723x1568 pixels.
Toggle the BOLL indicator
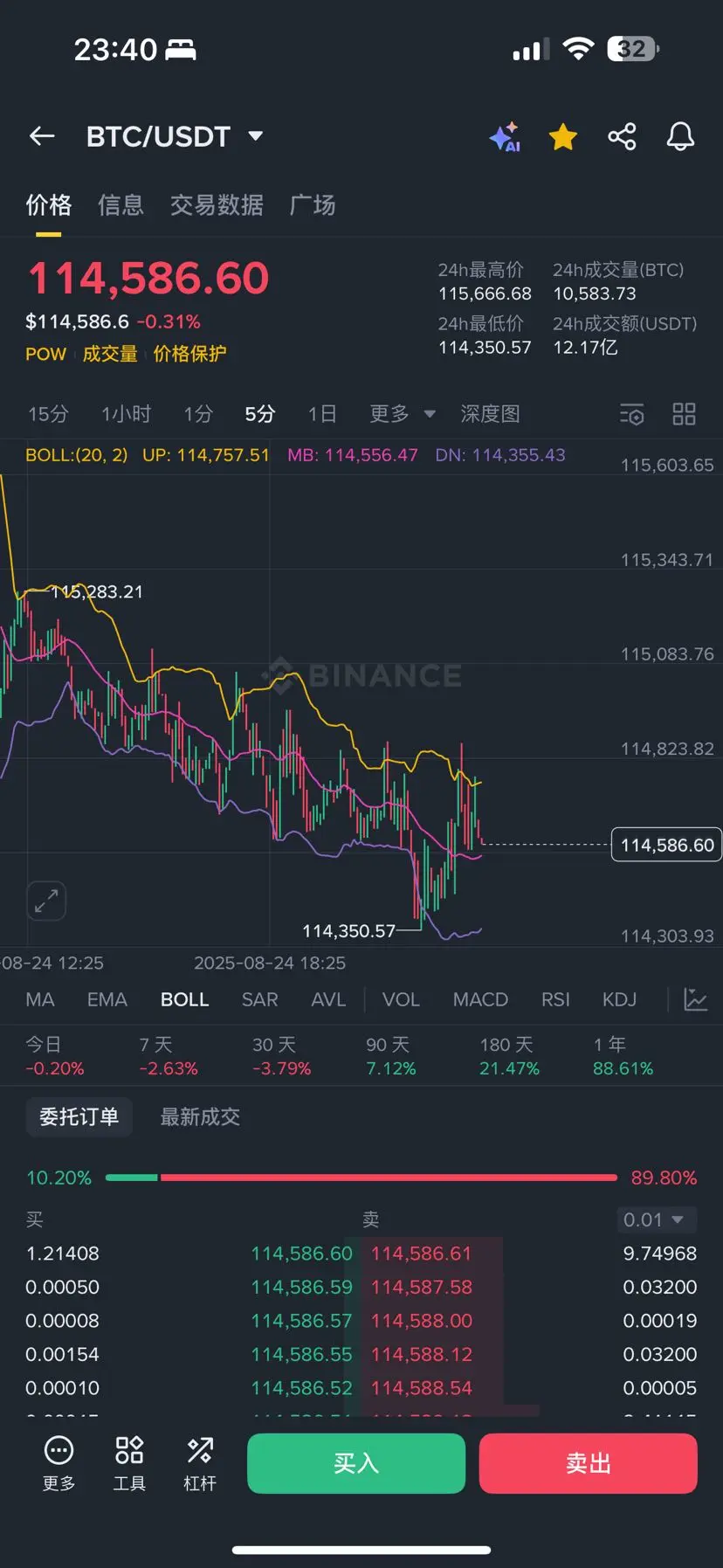point(185,999)
